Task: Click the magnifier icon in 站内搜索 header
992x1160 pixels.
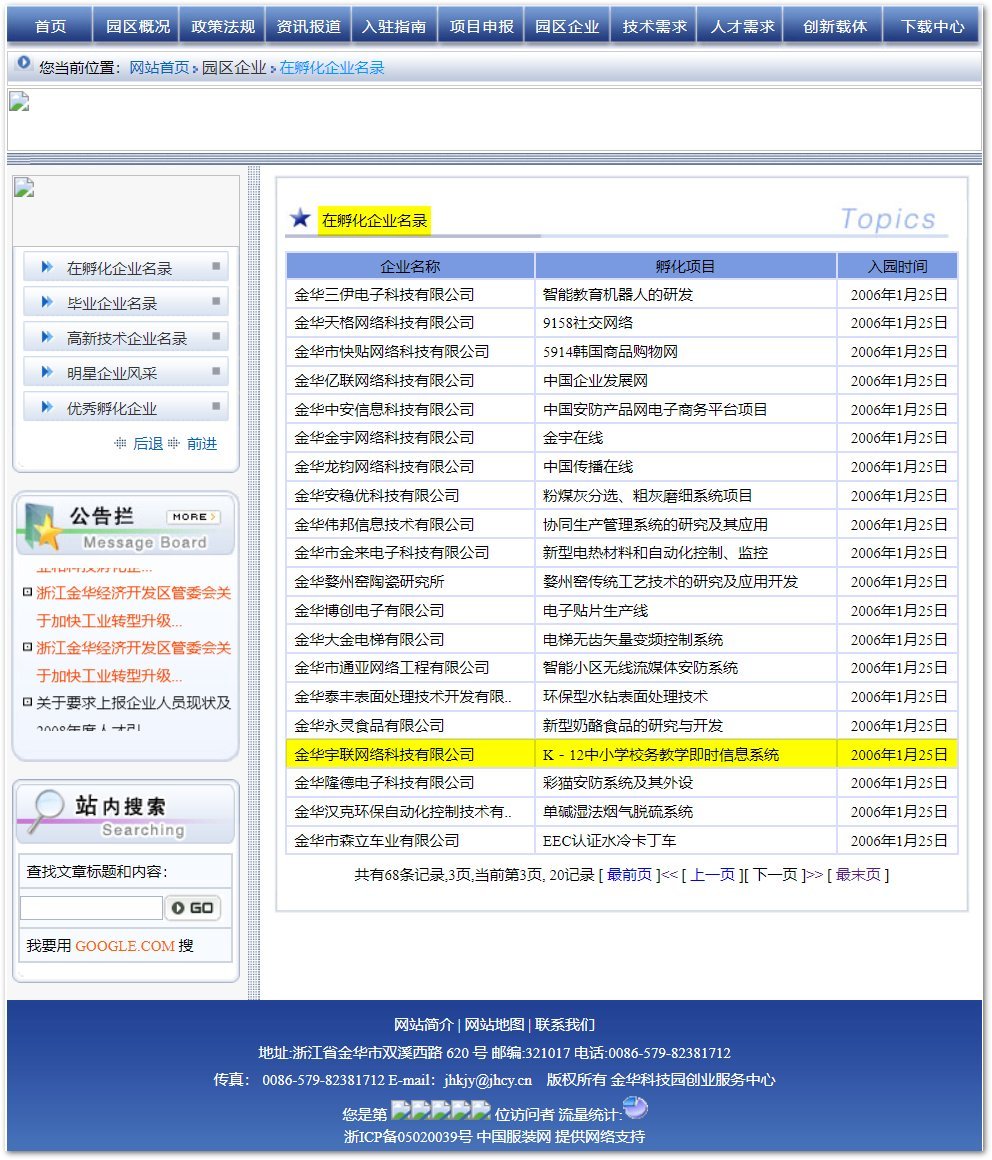Action: pos(44,811)
